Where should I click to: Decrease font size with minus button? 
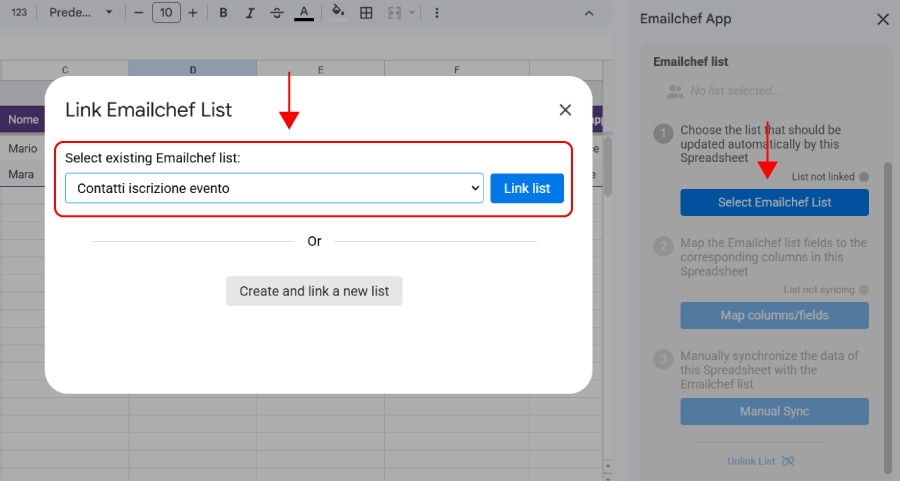(x=138, y=13)
